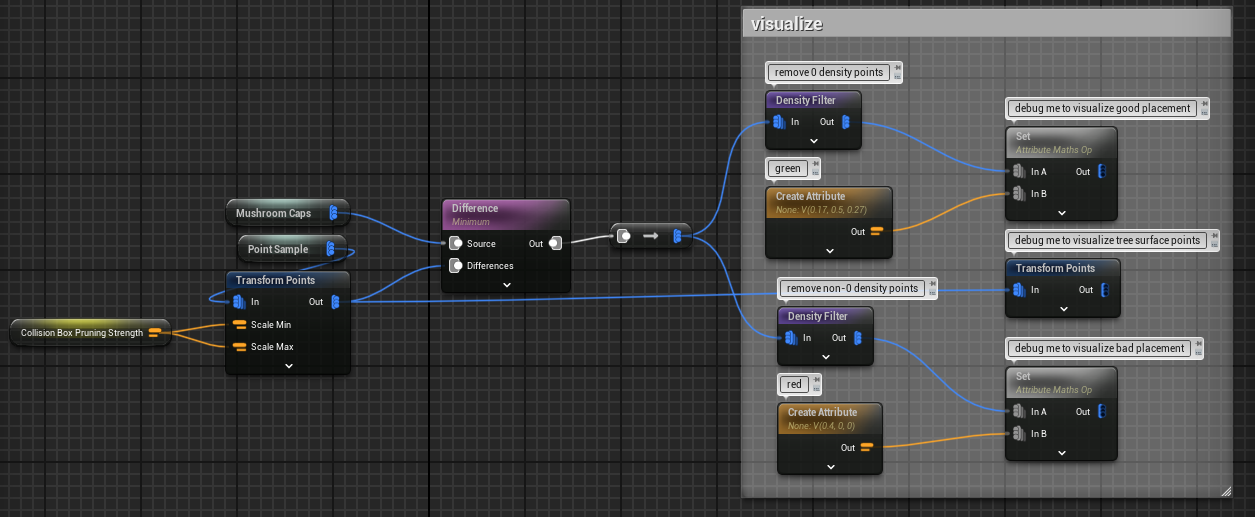This screenshot has height=517, width=1255.
Task: Click the 'remove non-0 density points' comment text
Action: (x=852, y=288)
